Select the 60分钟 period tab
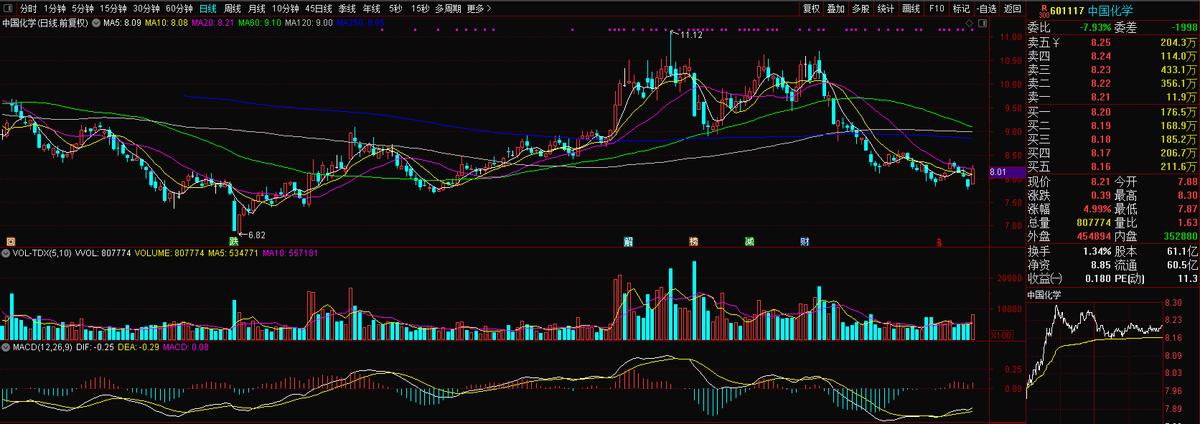The width and height of the screenshot is (1200, 424). [x=180, y=8]
